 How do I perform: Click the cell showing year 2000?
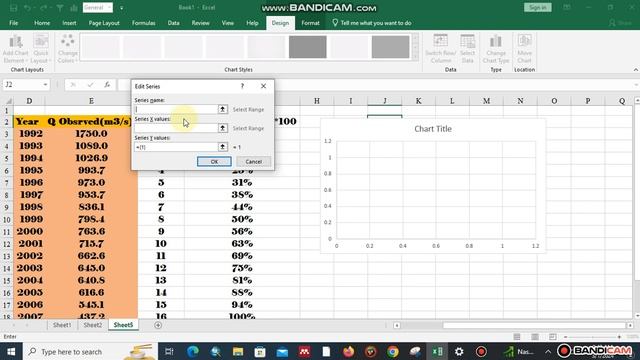point(29,231)
